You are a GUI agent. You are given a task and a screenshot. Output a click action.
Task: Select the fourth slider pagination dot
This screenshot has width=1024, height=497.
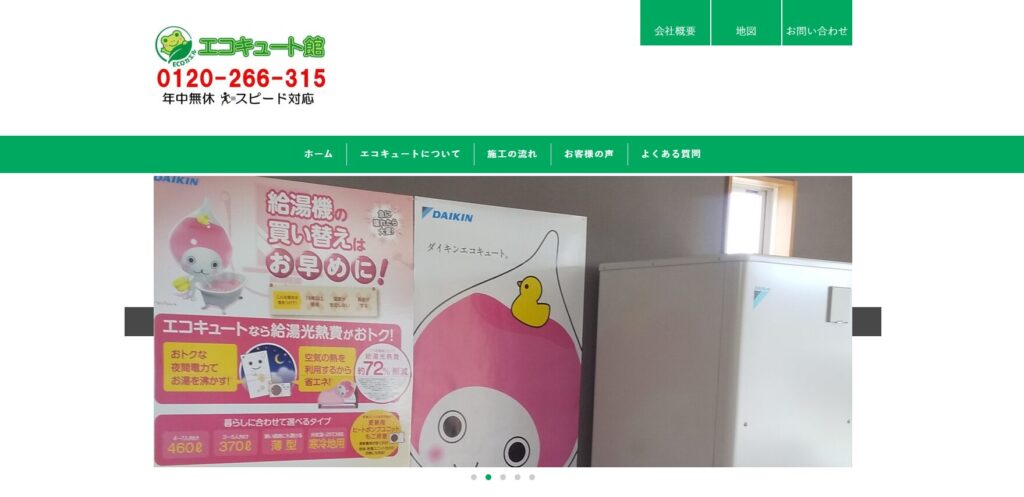coord(517,477)
